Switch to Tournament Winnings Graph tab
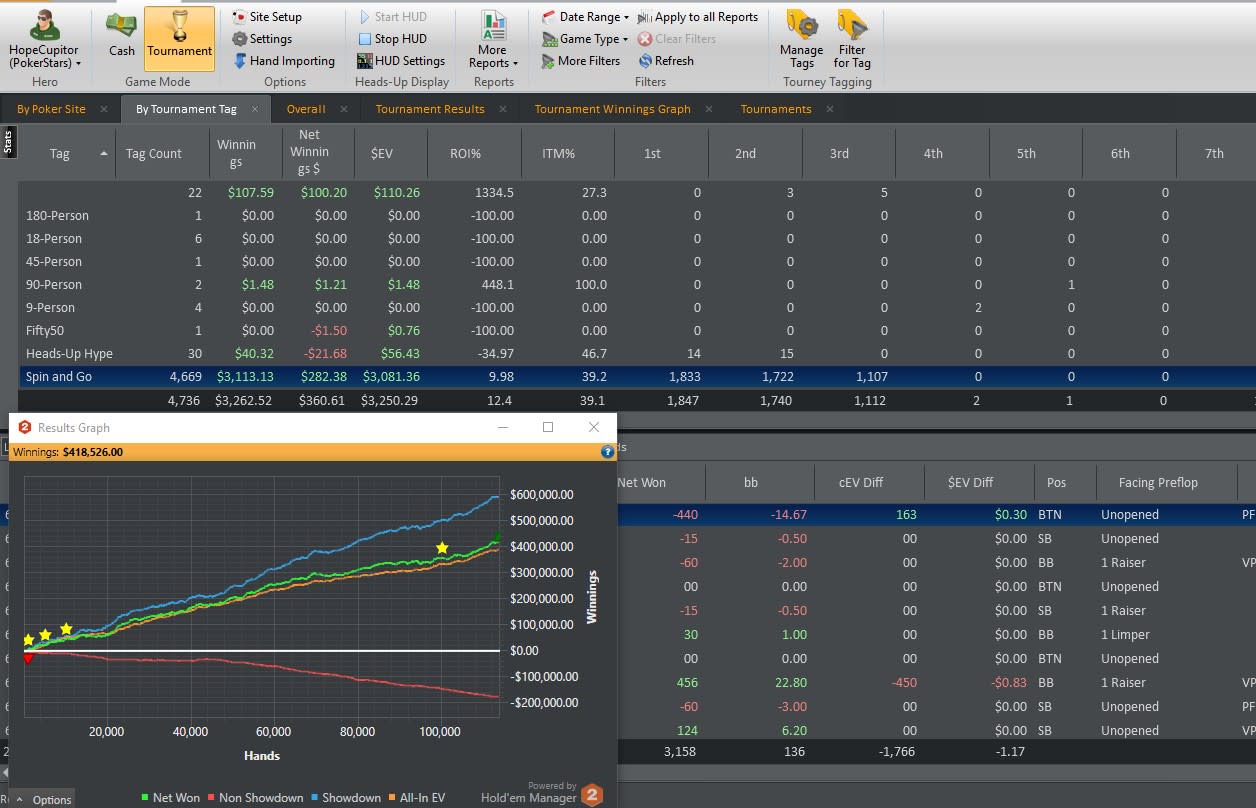 (x=612, y=109)
